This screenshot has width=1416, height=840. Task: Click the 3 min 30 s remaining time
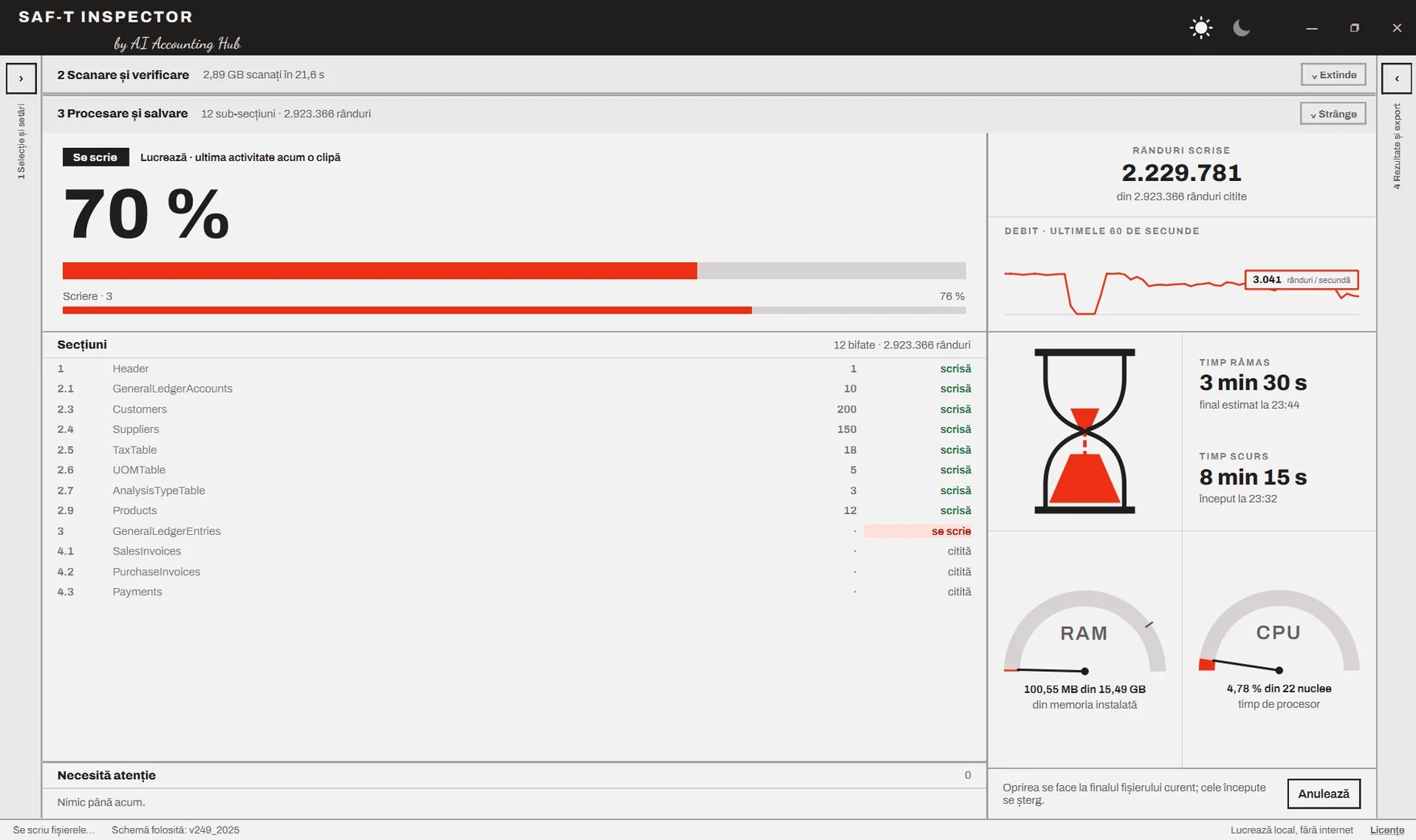coord(1253,382)
